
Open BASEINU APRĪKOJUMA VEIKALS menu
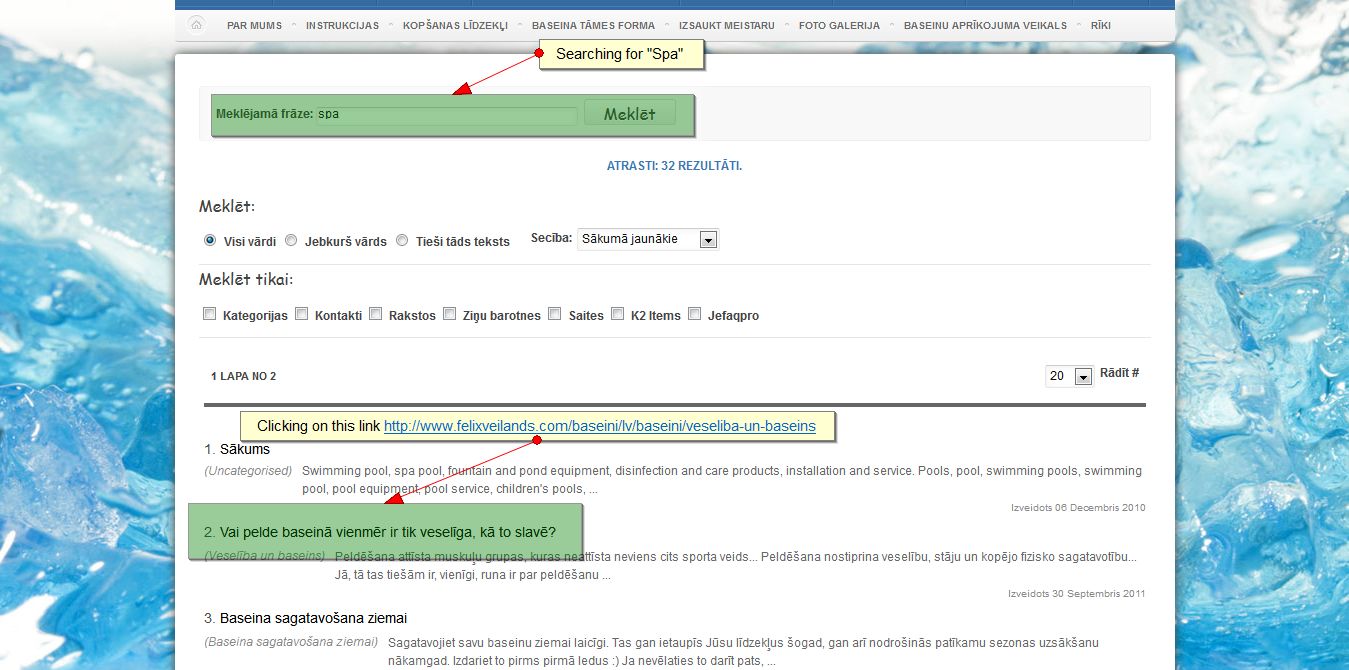(985, 26)
